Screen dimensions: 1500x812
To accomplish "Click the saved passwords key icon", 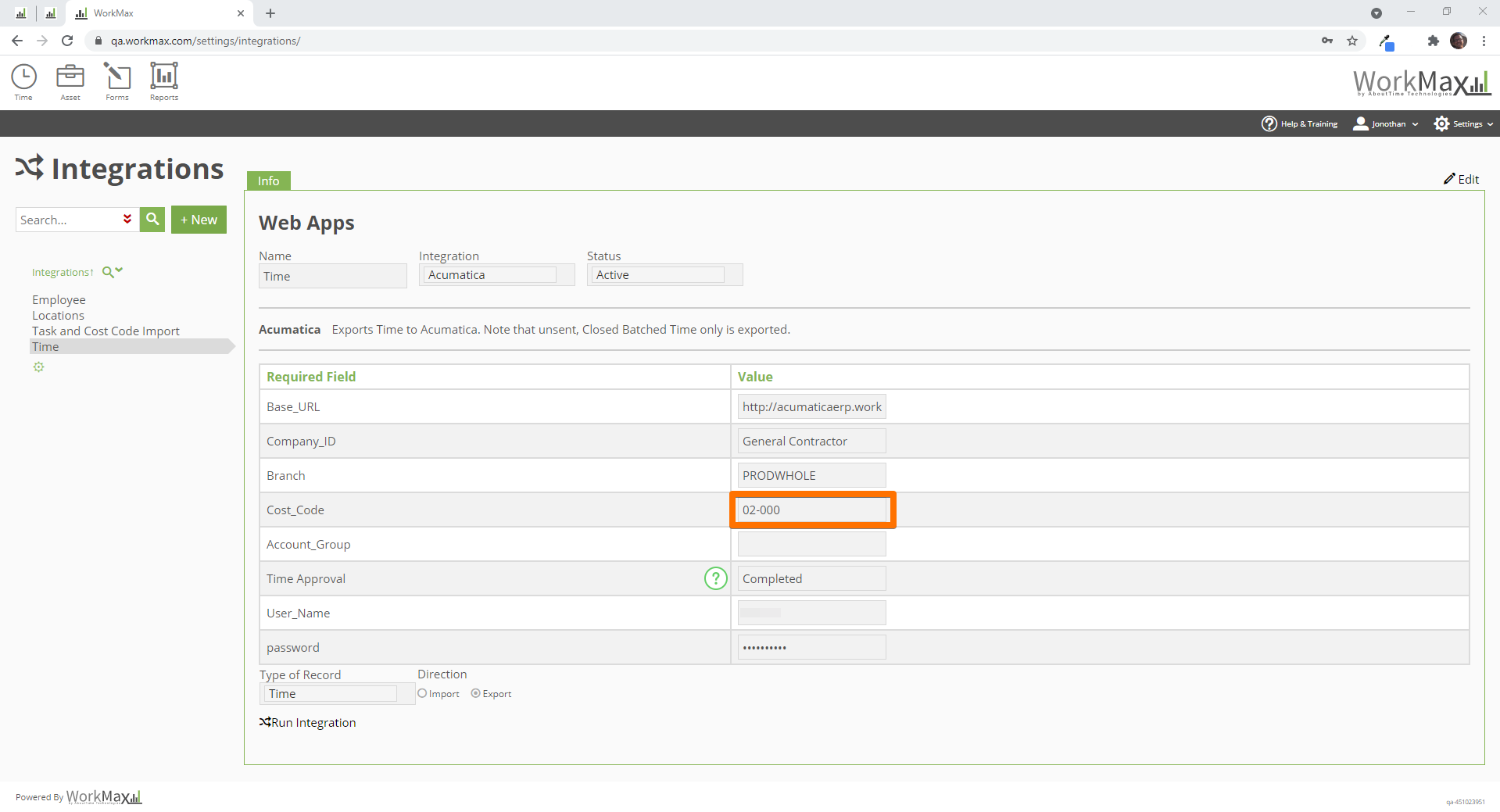I will tap(1327, 41).
